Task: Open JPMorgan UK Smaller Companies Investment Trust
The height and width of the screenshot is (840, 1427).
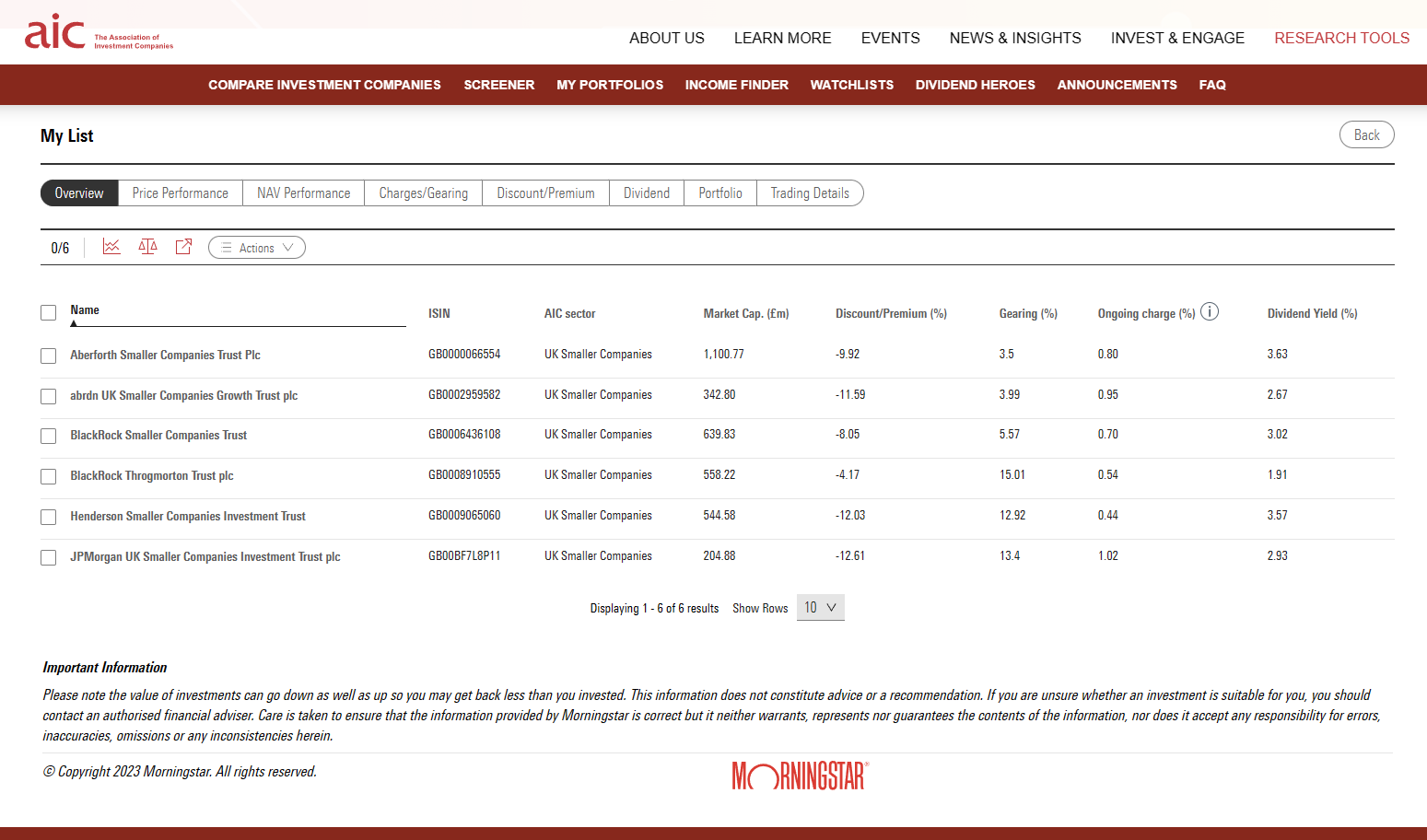Action: pos(205,557)
